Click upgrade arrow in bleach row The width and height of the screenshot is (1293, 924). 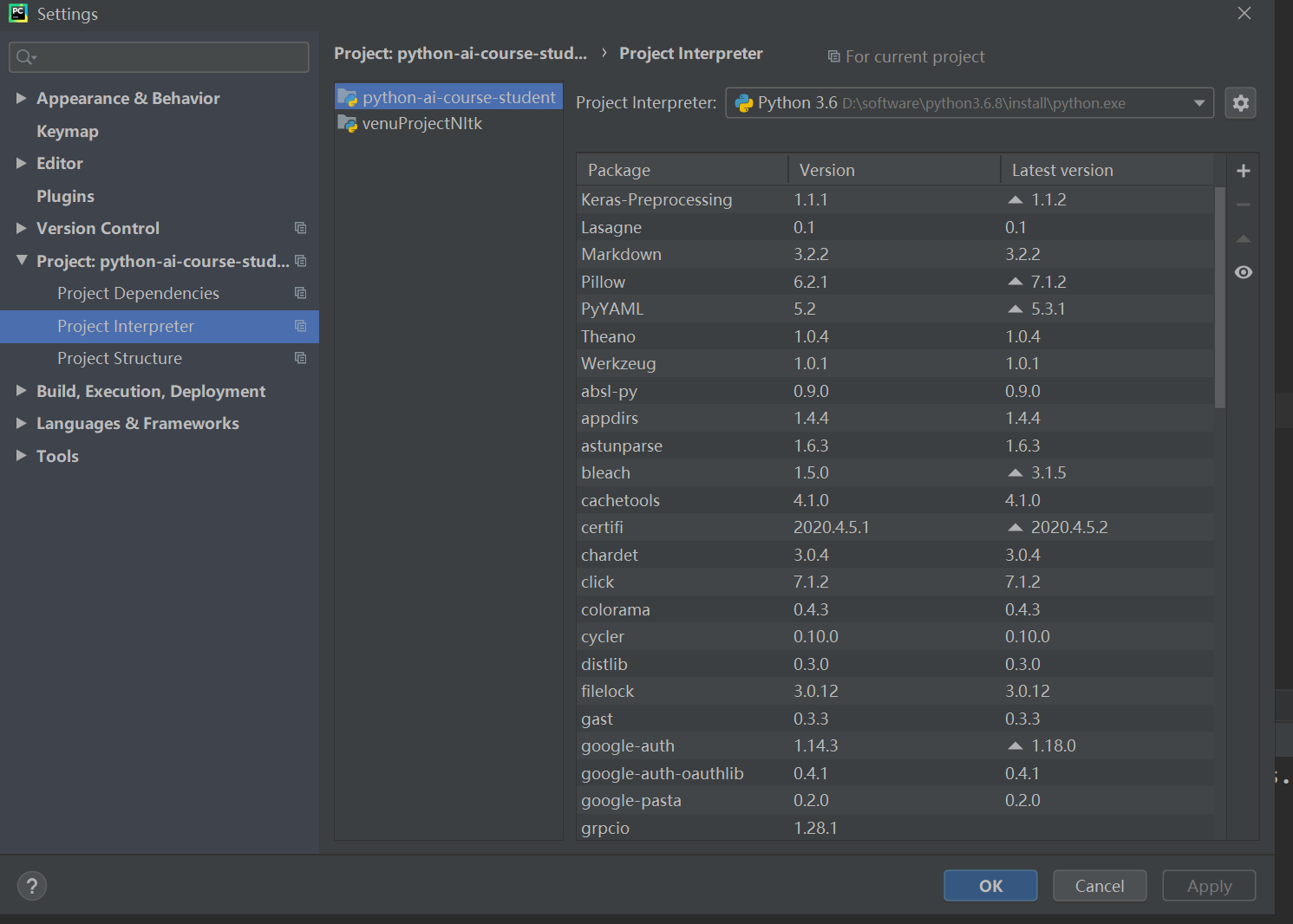(x=1015, y=472)
